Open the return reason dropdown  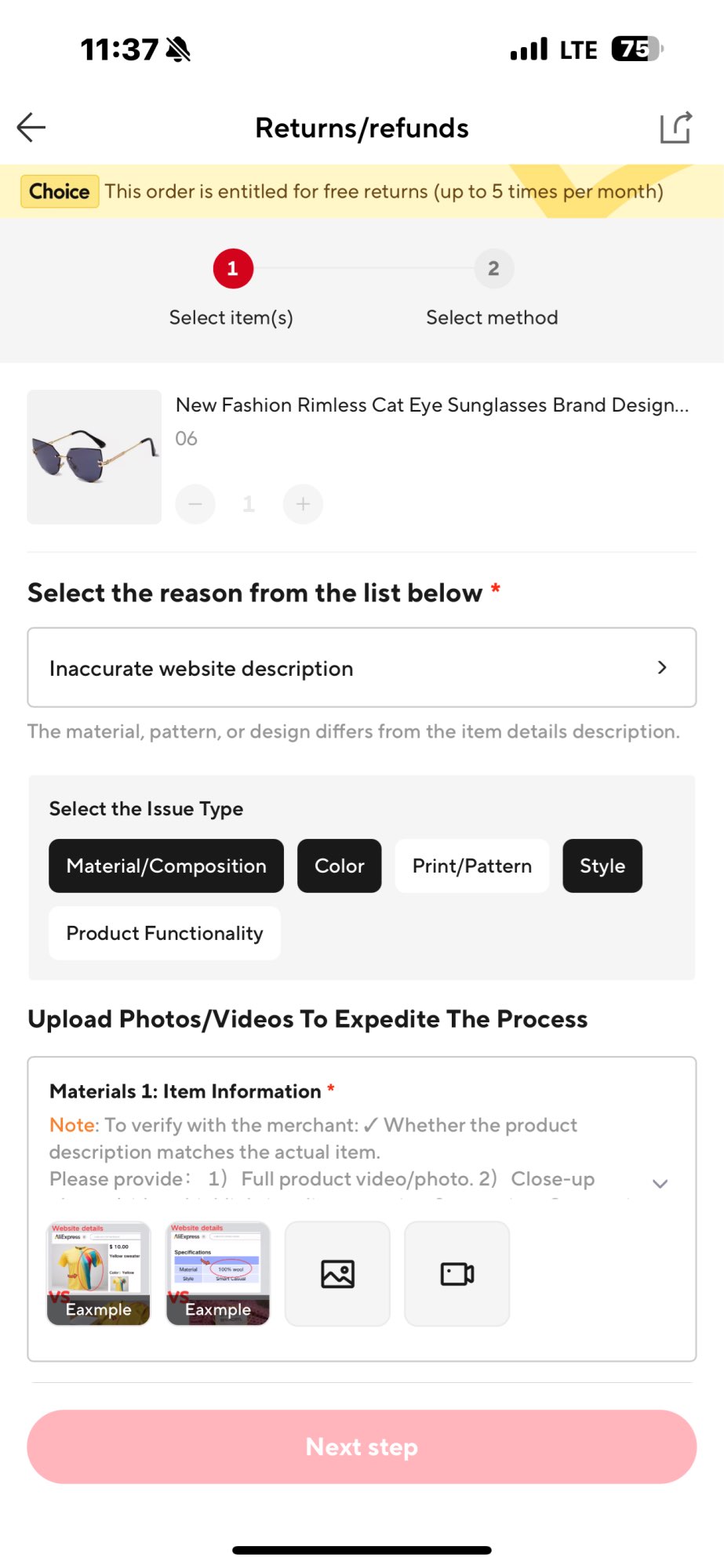click(362, 668)
